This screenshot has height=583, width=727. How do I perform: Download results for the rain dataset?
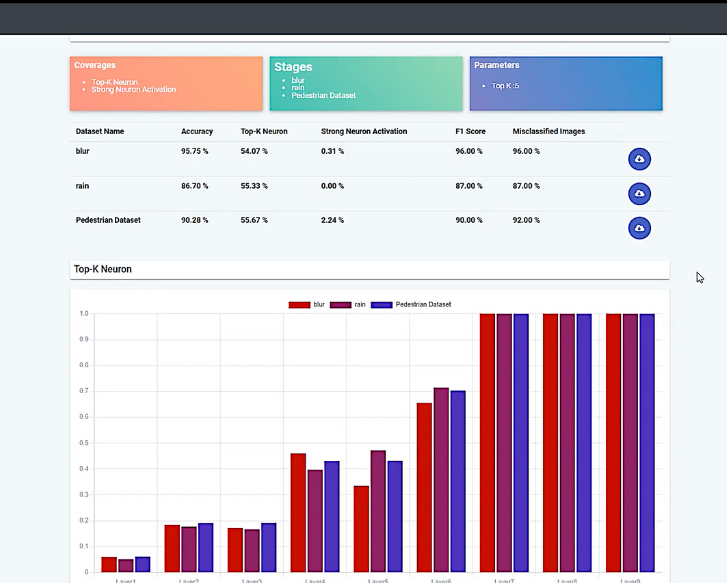point(639,194)
